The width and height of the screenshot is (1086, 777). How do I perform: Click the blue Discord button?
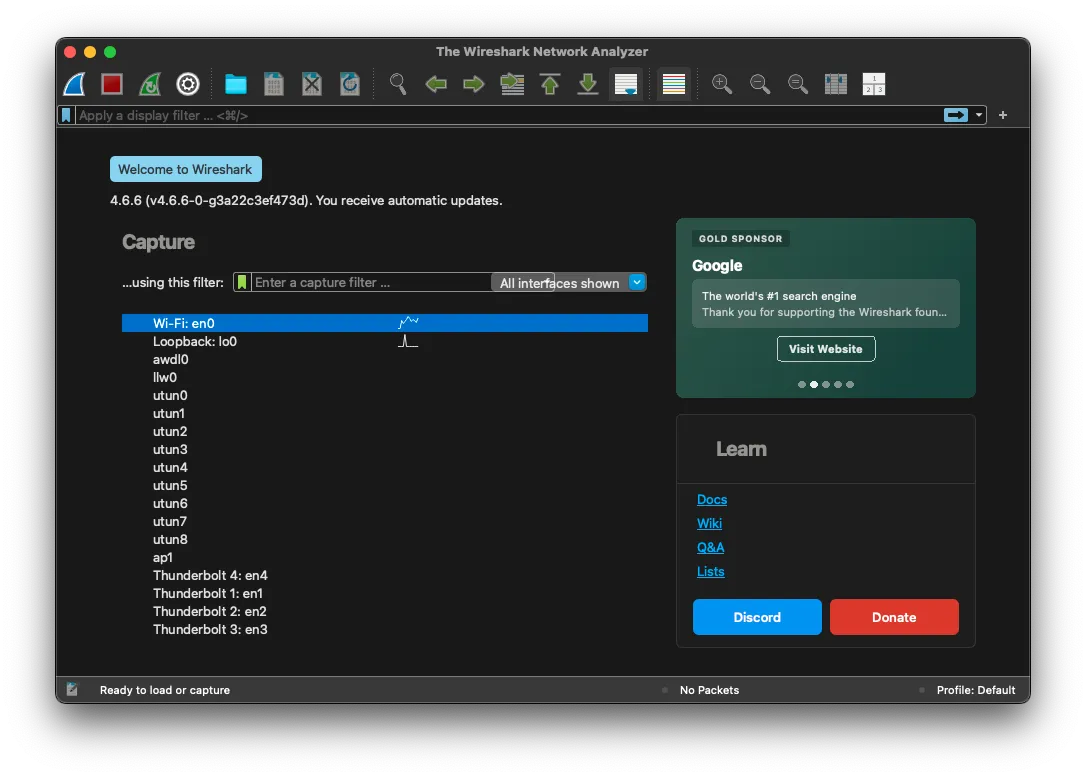[x=757, y=617]
